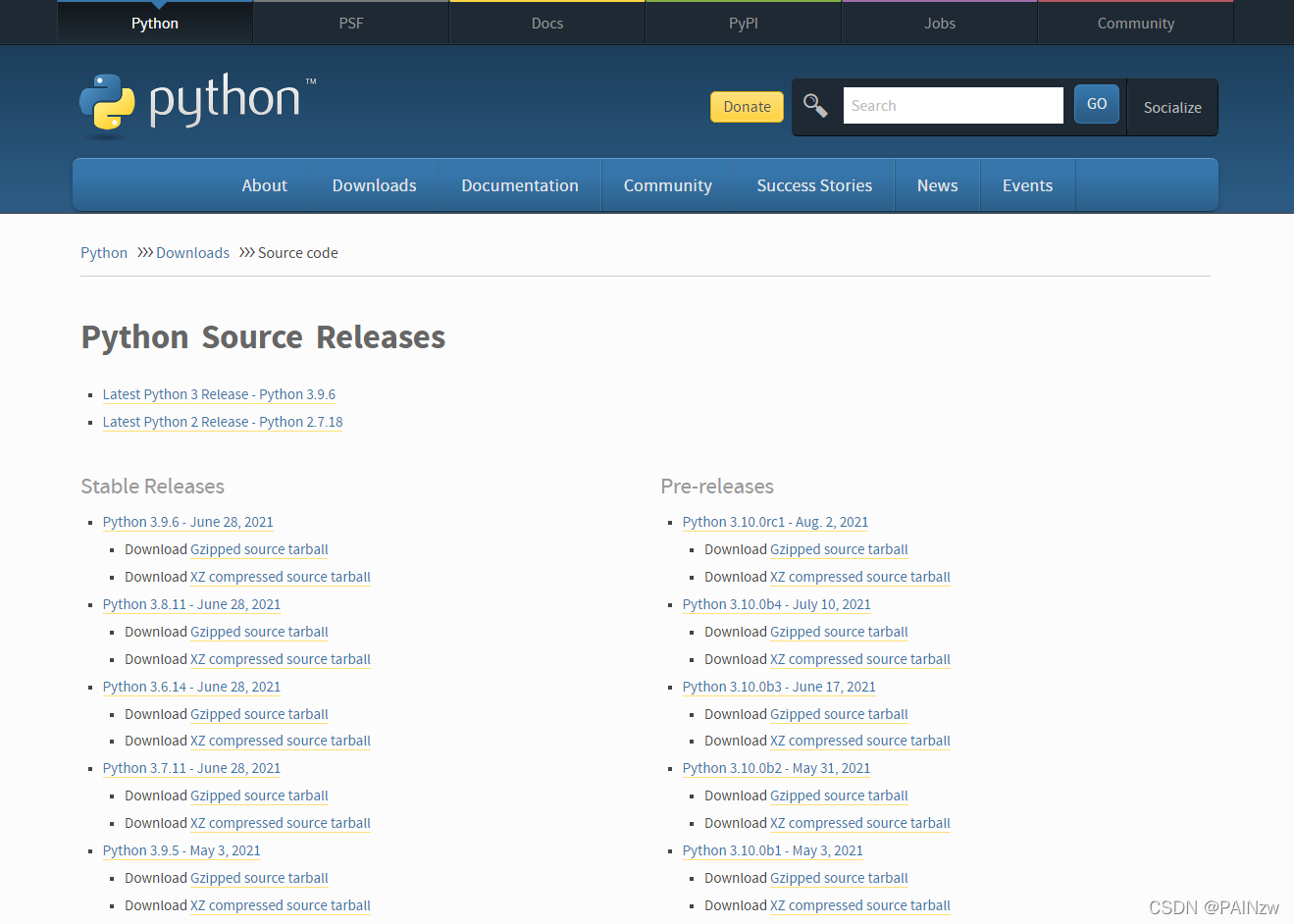Open Community in main navigation bar
This screenshot has width=1294, height=924.
click(668, 185)
